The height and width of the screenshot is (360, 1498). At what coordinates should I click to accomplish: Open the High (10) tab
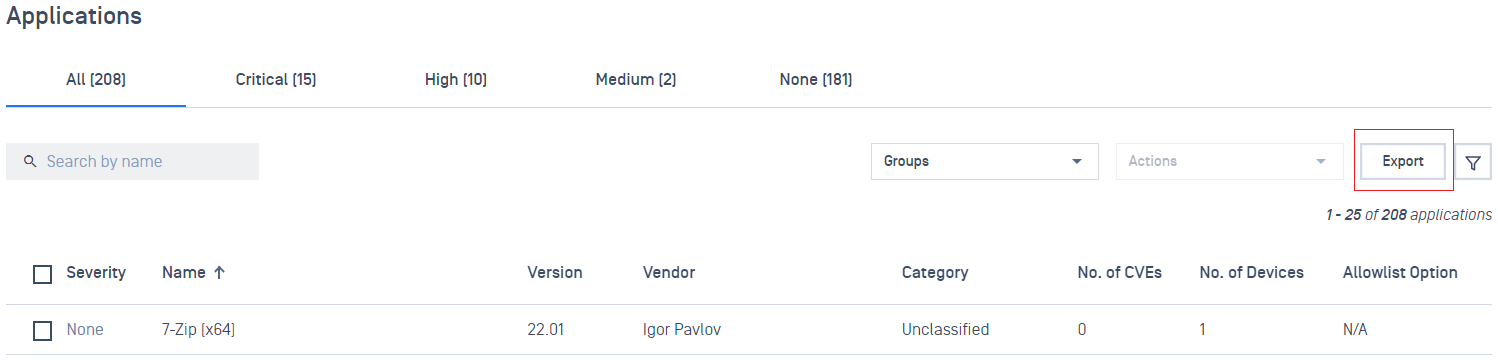click(x=456, y=79)
